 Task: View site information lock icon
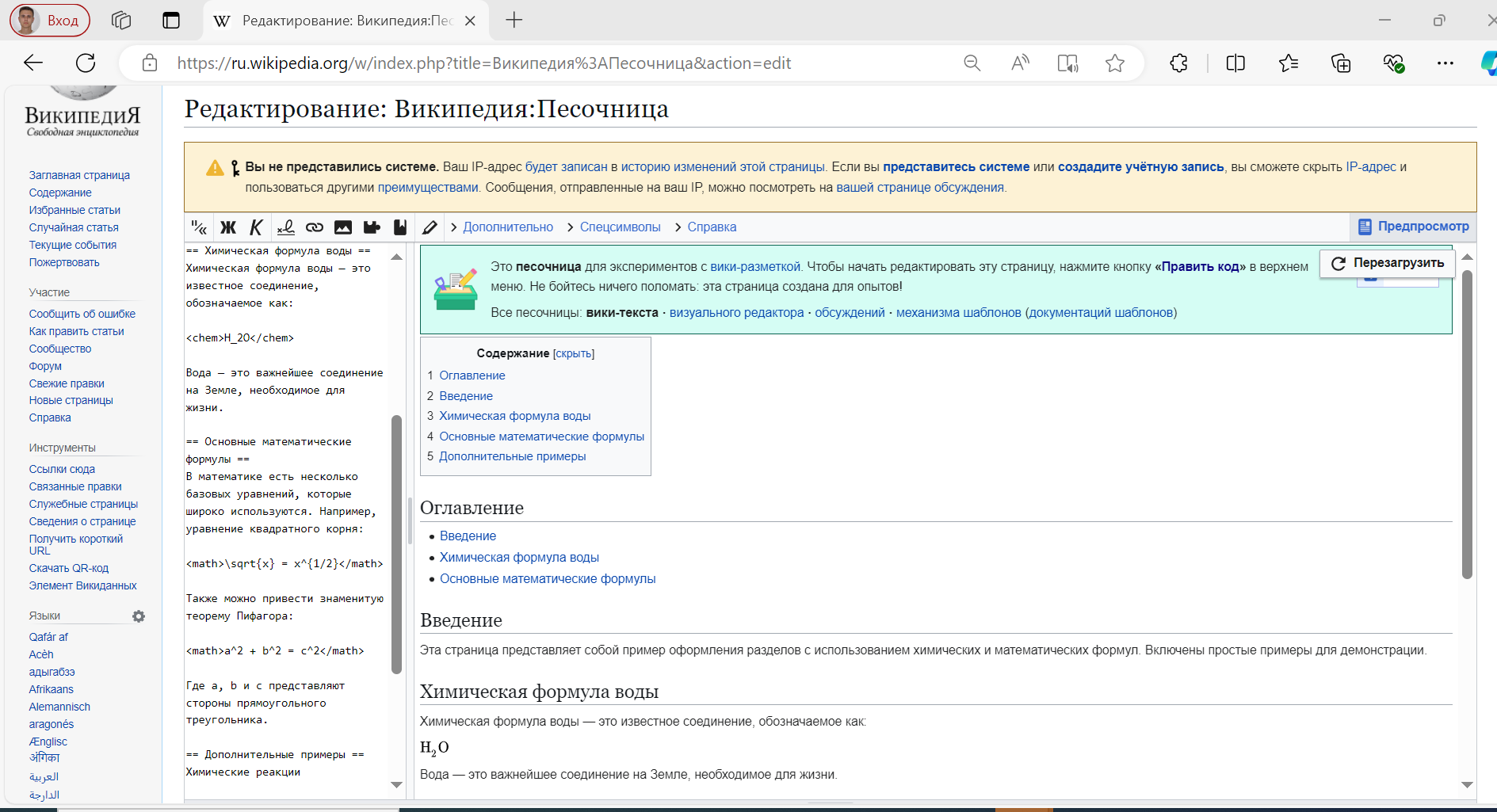click(x=150, y=63)
